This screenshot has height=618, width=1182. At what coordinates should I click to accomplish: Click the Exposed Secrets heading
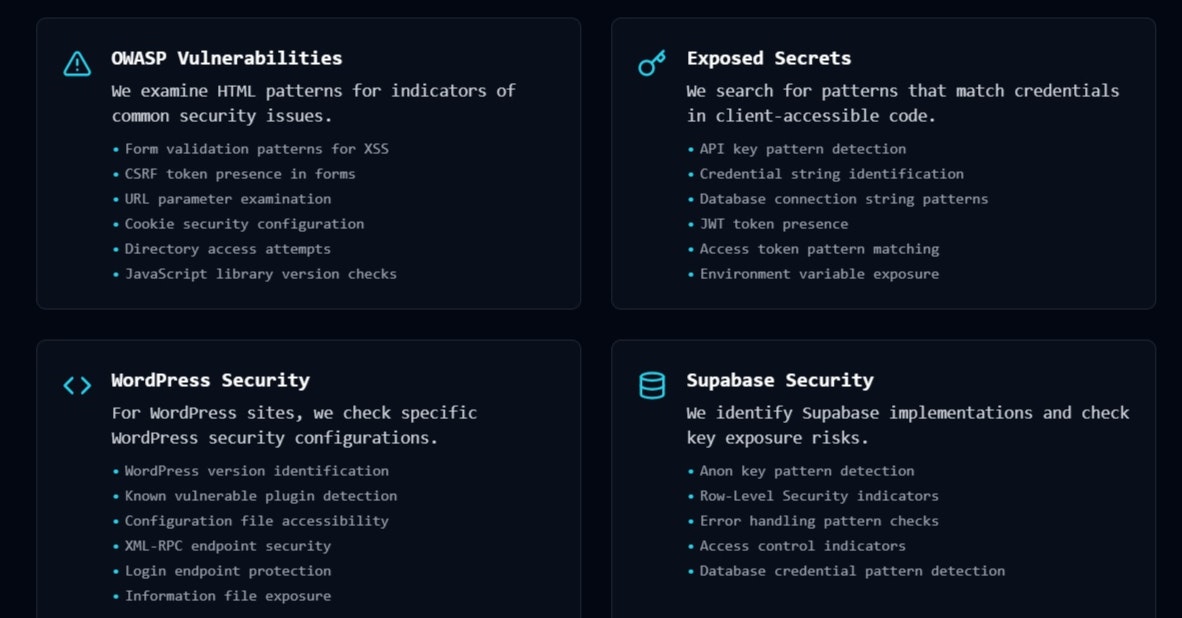coord(768,58)
